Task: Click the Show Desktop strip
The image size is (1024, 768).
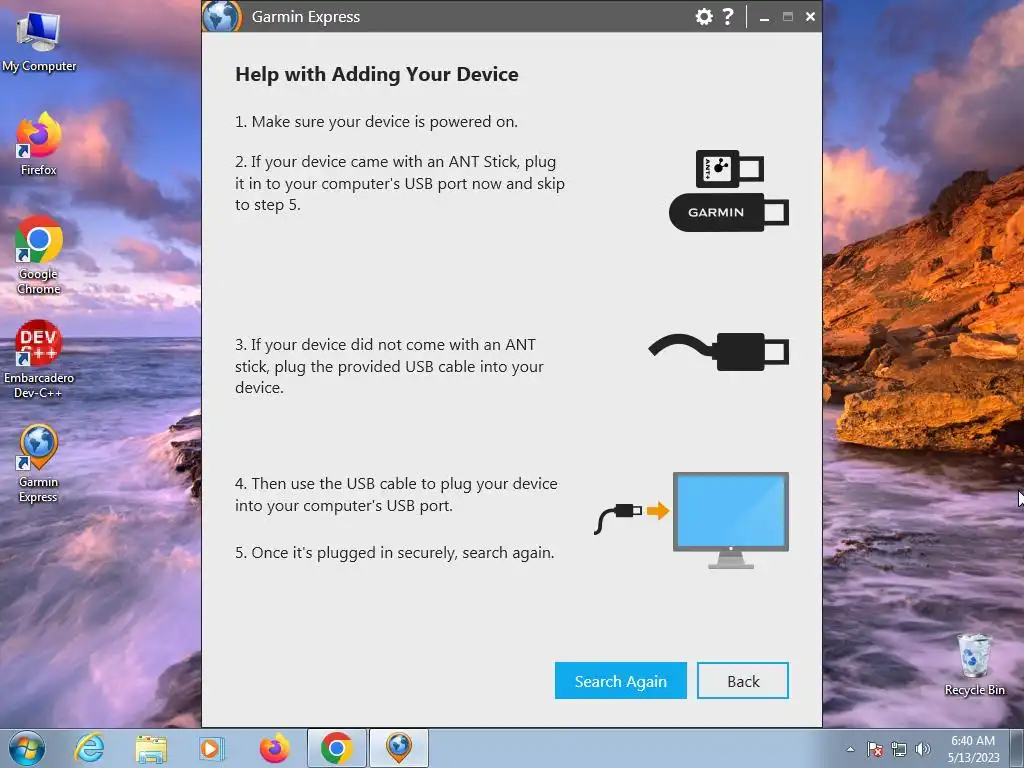Action: coord(1017,748)
